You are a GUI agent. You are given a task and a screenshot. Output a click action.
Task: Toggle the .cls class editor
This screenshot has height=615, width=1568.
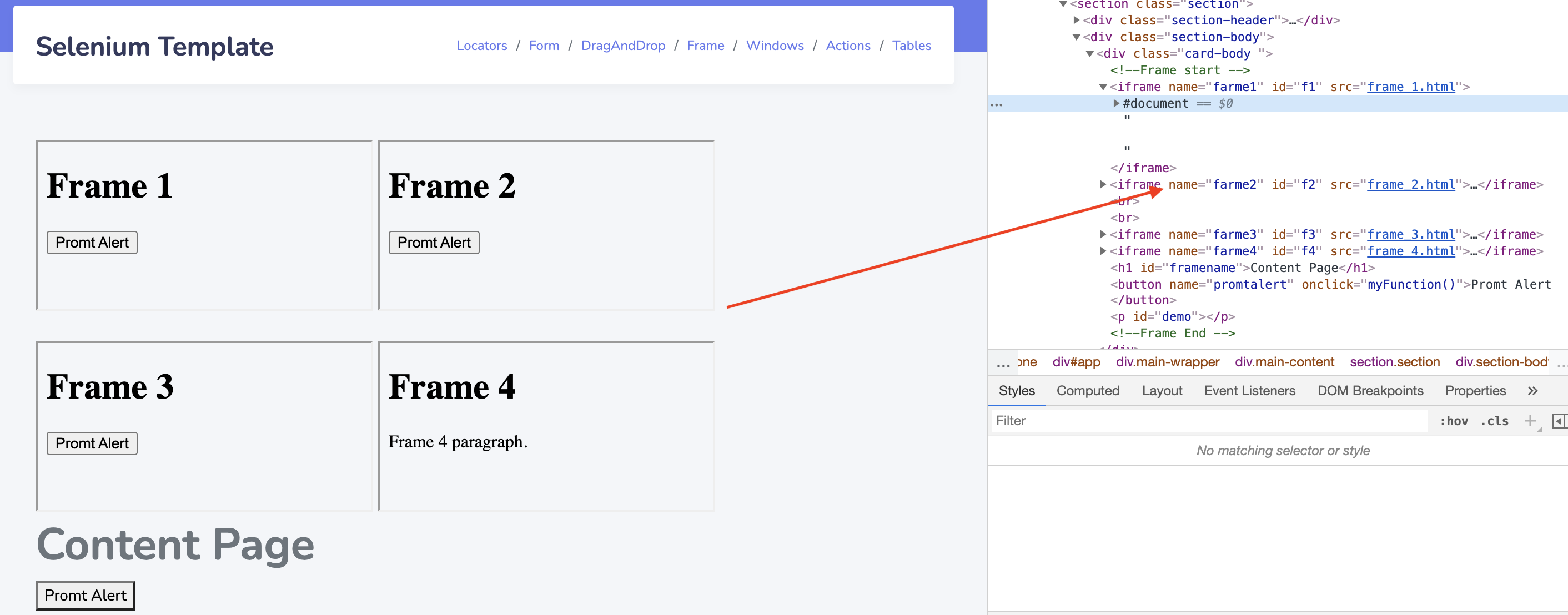[x=1494, y=420]
